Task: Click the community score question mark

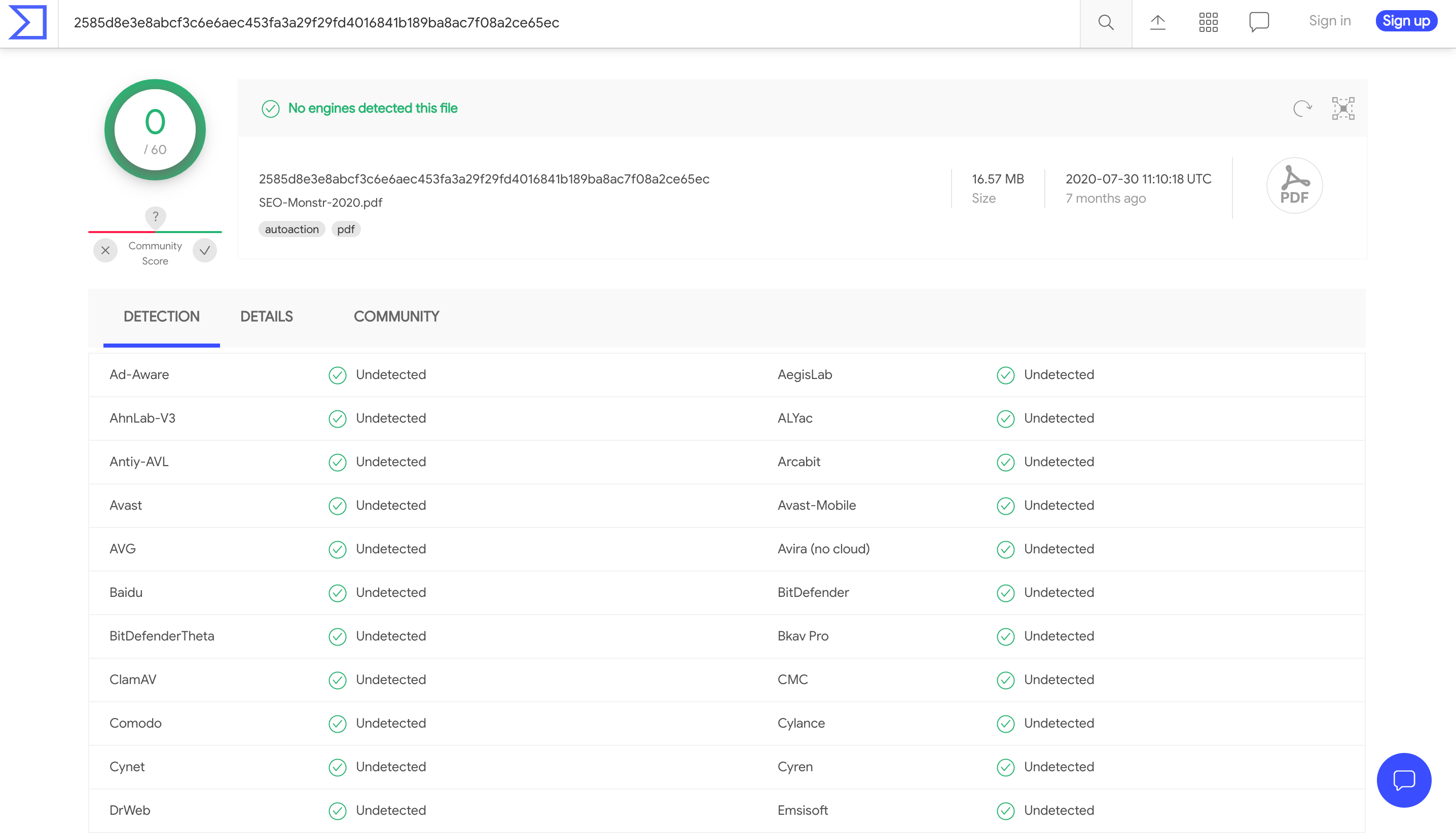Action: (x=155, y=217)
